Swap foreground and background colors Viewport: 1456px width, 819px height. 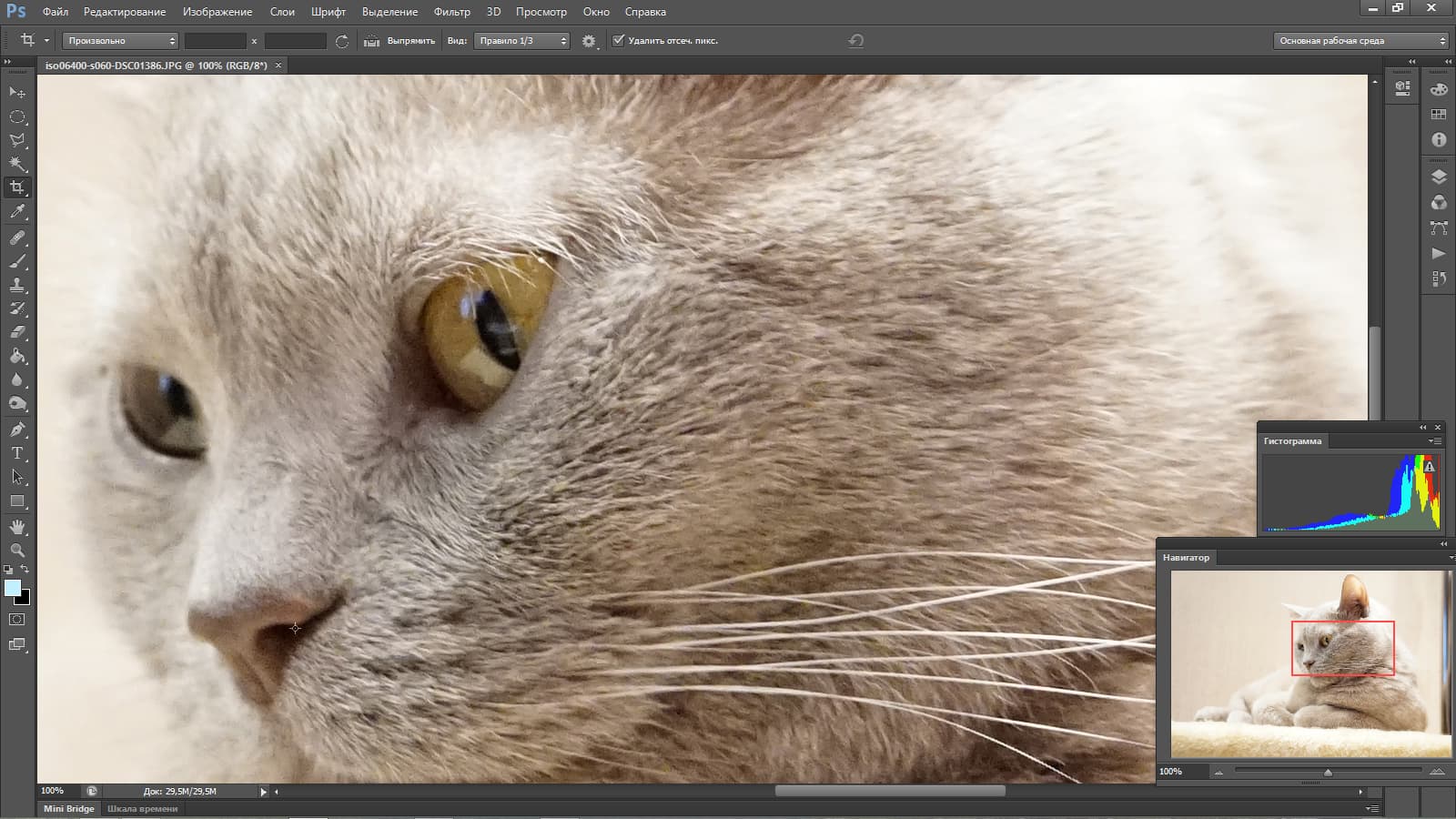coord(25,570)
